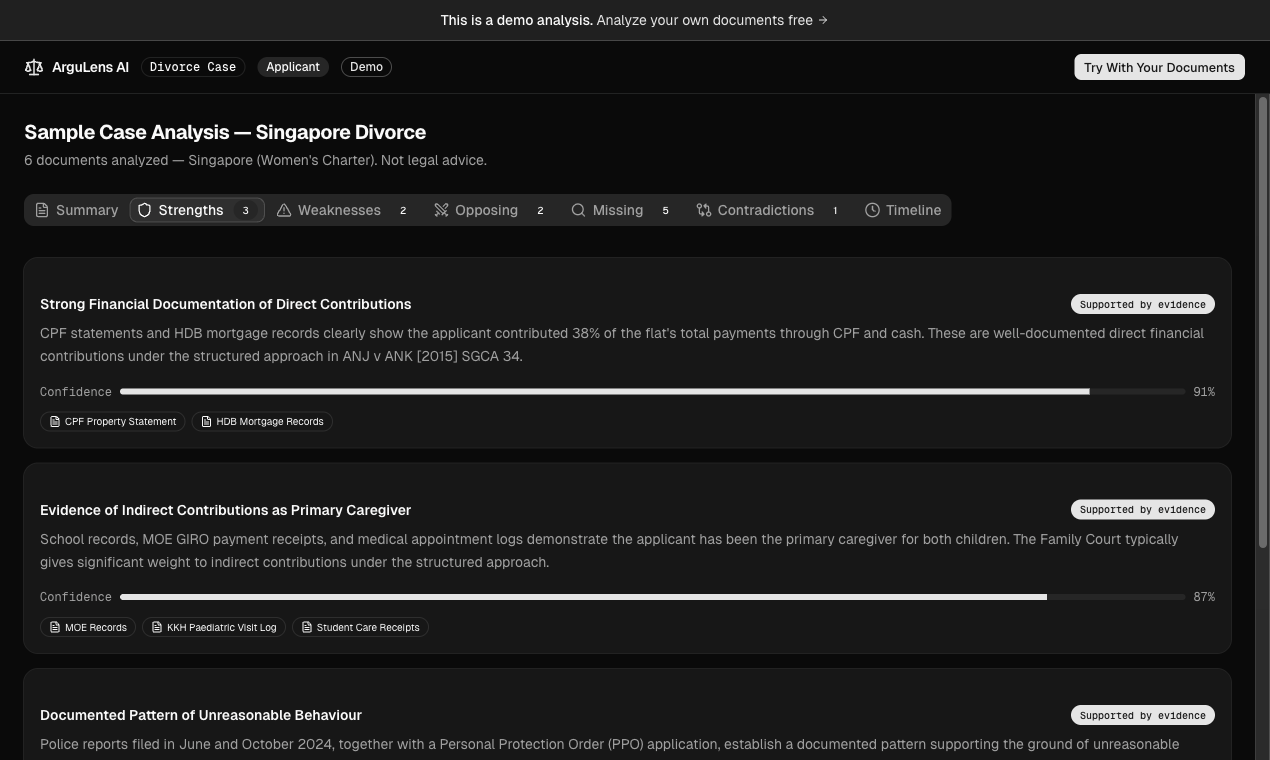Click the shield icon on the Strengths tab
This screenshot has width=1270, height=760.
(145, 210)
